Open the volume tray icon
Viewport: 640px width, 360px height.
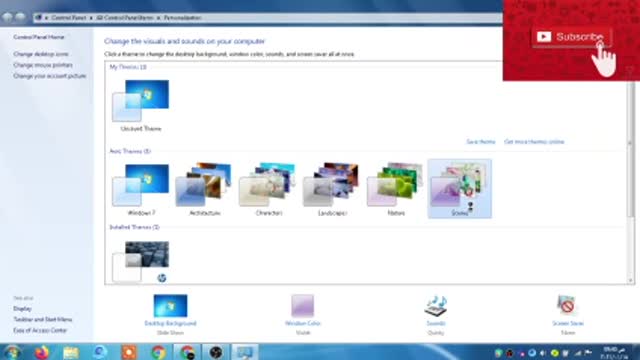pyautogui.click(x=543, y=353)
